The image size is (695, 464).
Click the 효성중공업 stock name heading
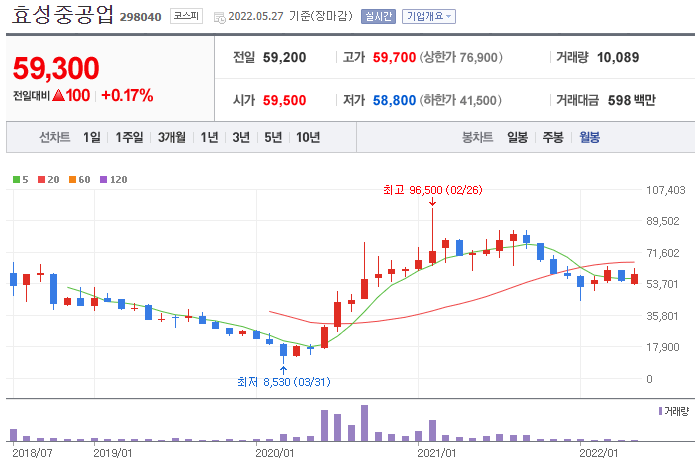pyautogui.click(x=62, y=15)
